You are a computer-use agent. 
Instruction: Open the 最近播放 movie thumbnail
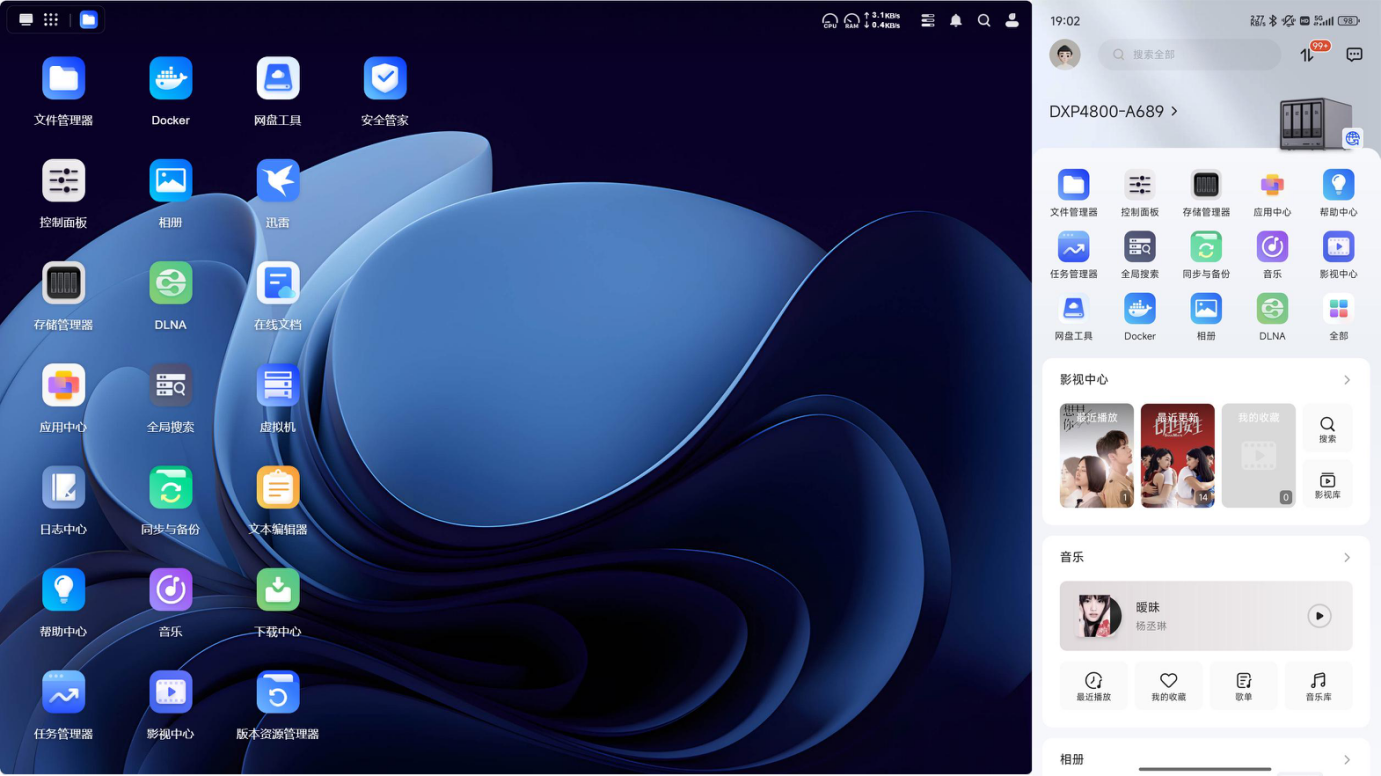click(x=1097, y=456)
